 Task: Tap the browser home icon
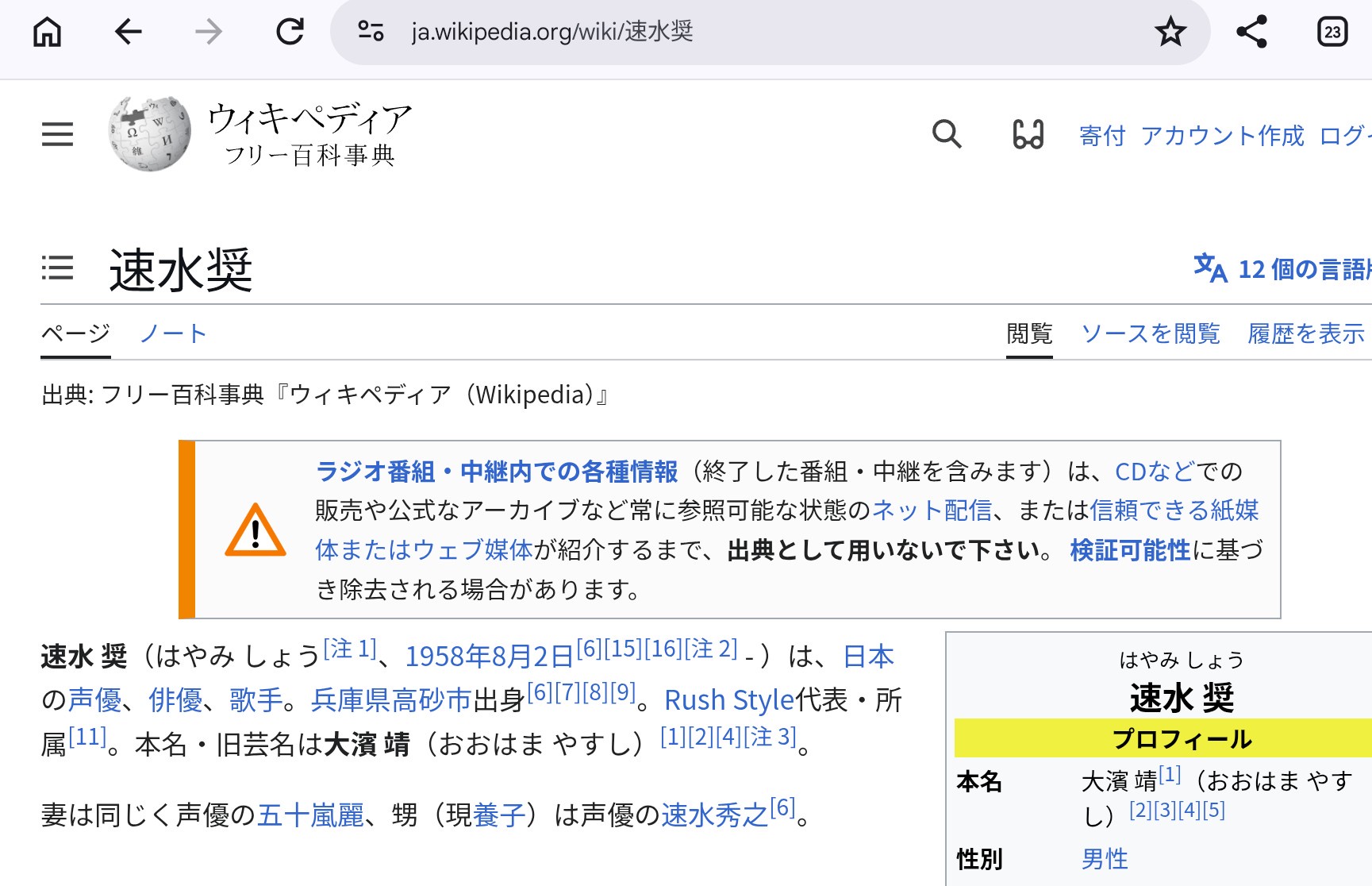[x=47, y=32]
